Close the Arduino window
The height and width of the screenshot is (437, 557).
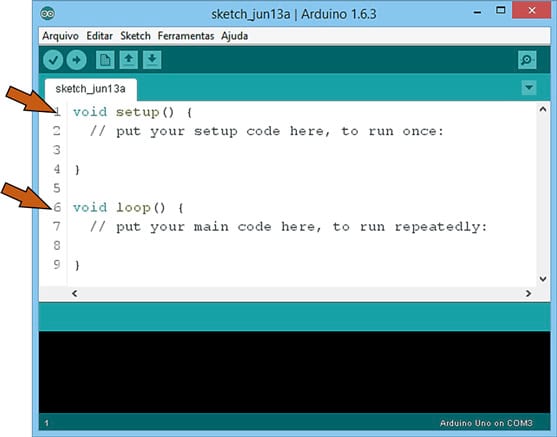coord(531,10)
